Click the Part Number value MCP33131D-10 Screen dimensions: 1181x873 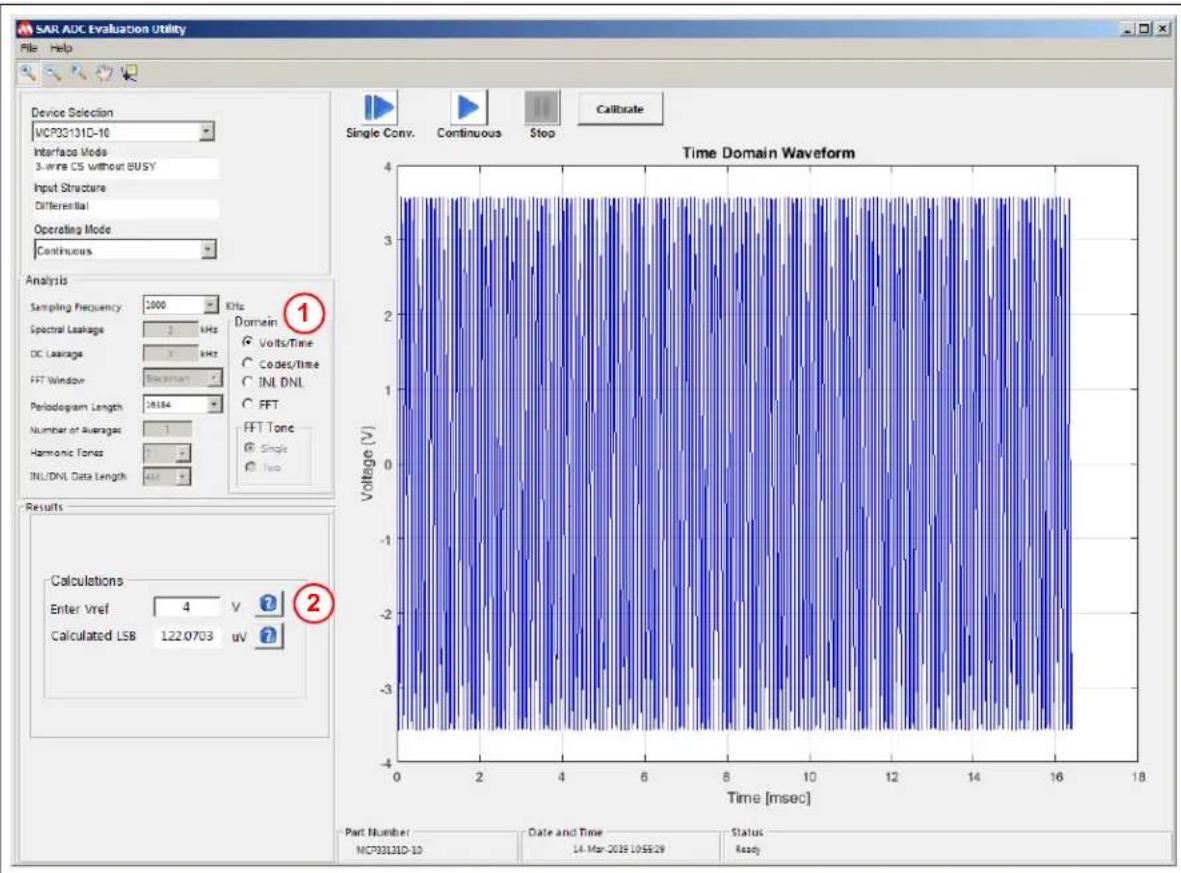[389, 850]
